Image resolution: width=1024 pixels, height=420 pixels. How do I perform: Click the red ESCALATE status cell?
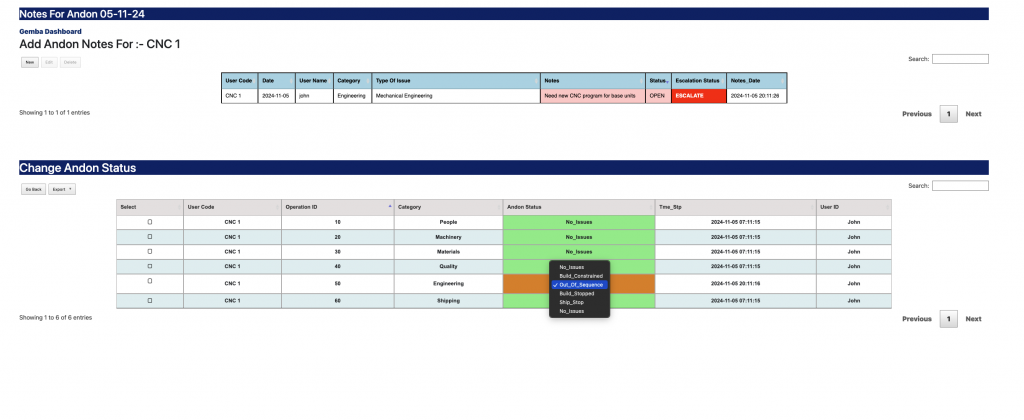pos(698,96)
